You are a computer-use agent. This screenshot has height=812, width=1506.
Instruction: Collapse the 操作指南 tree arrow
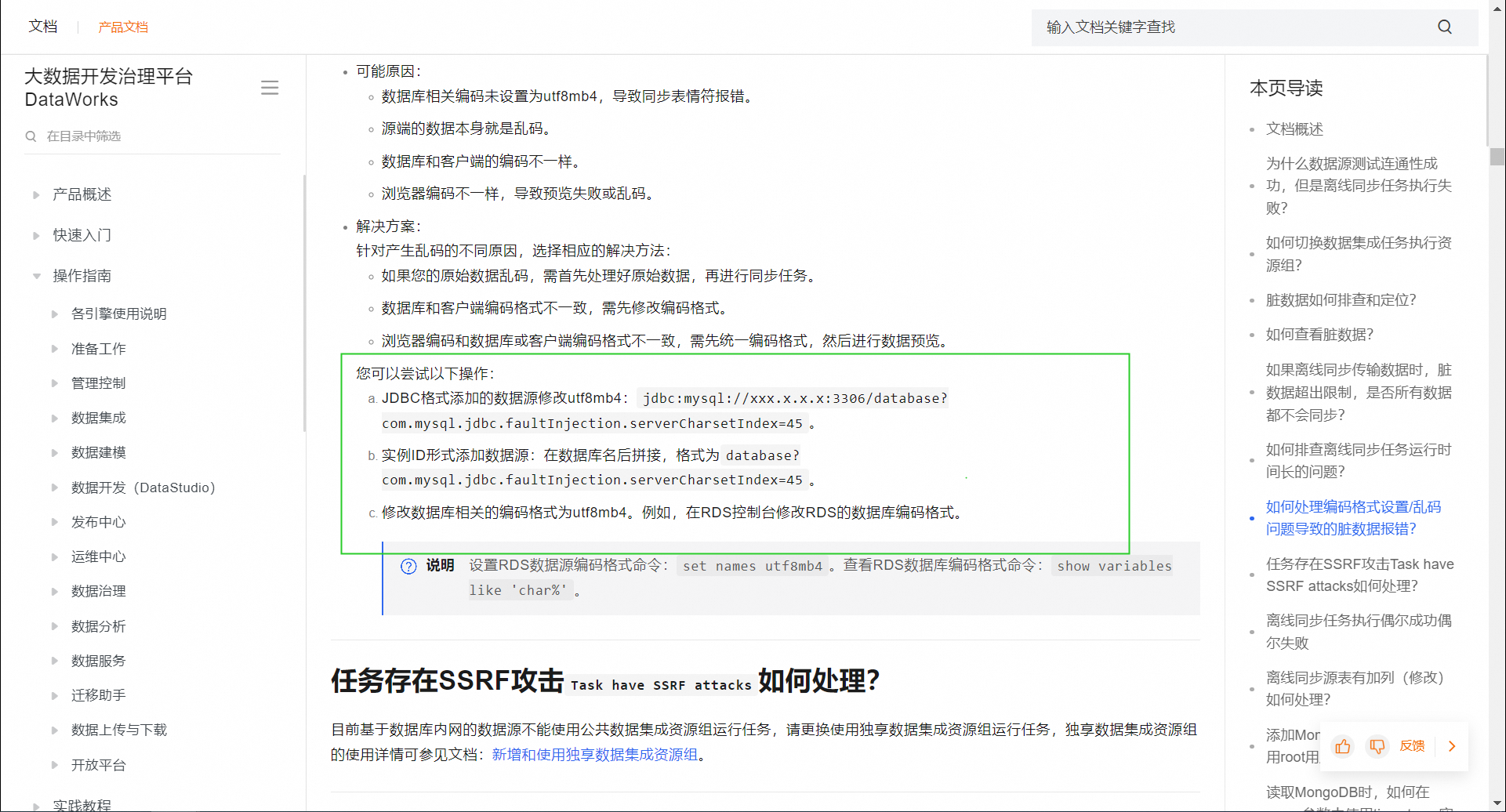36,276
